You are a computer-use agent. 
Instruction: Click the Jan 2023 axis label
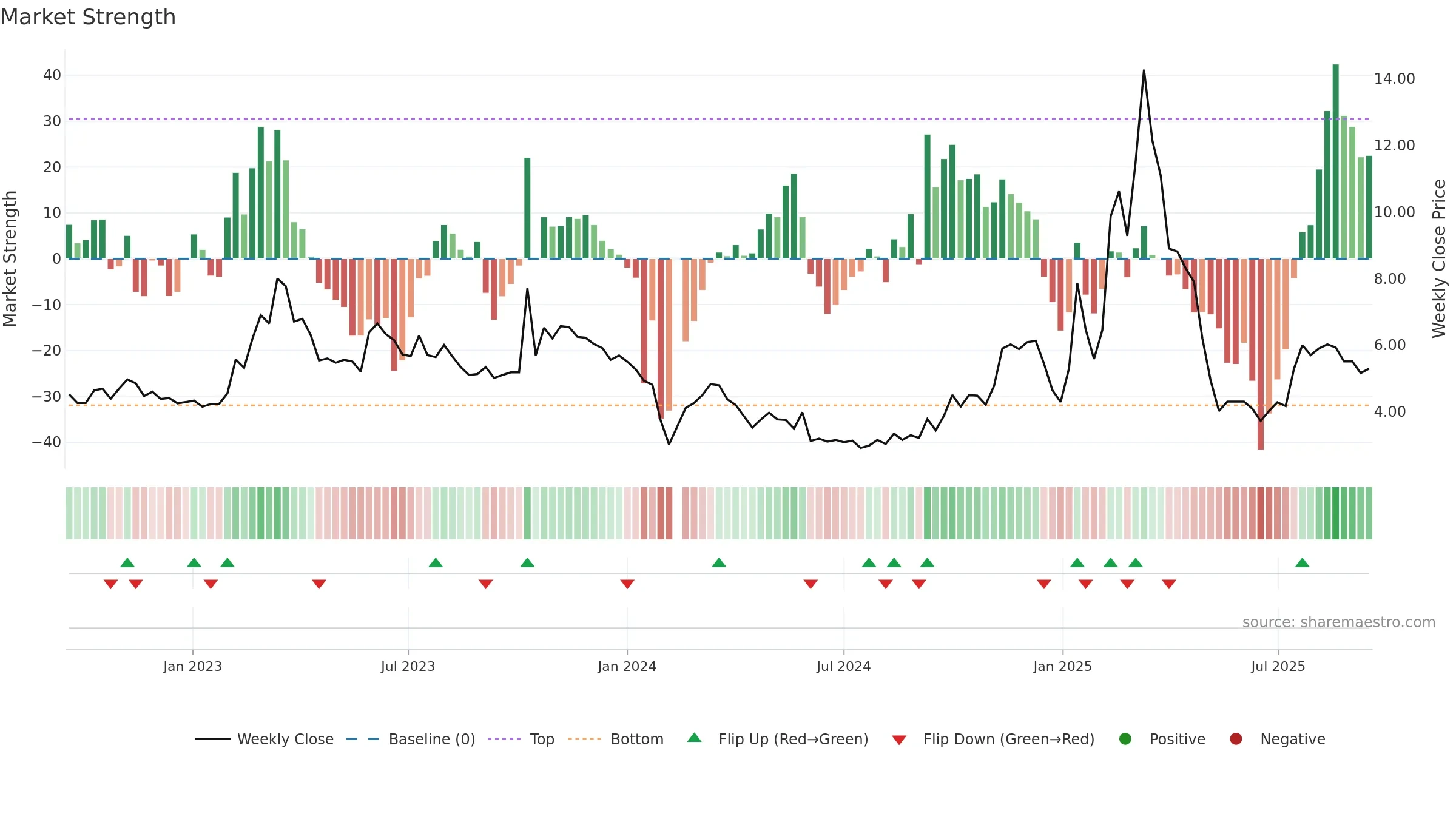[x=192, y=667]
